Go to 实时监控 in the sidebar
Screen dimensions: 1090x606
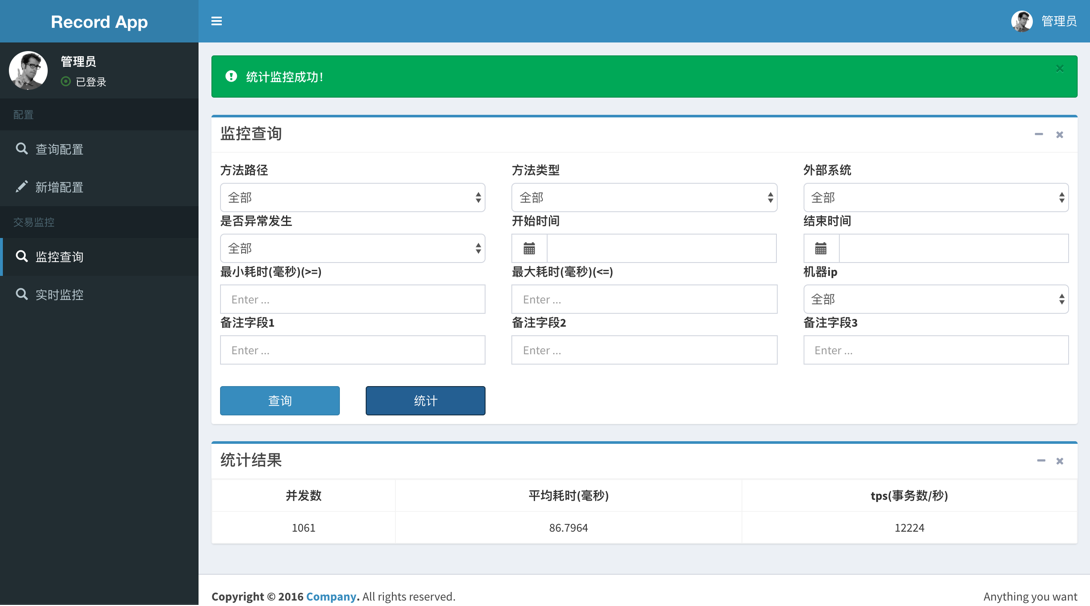pos(99,295)
